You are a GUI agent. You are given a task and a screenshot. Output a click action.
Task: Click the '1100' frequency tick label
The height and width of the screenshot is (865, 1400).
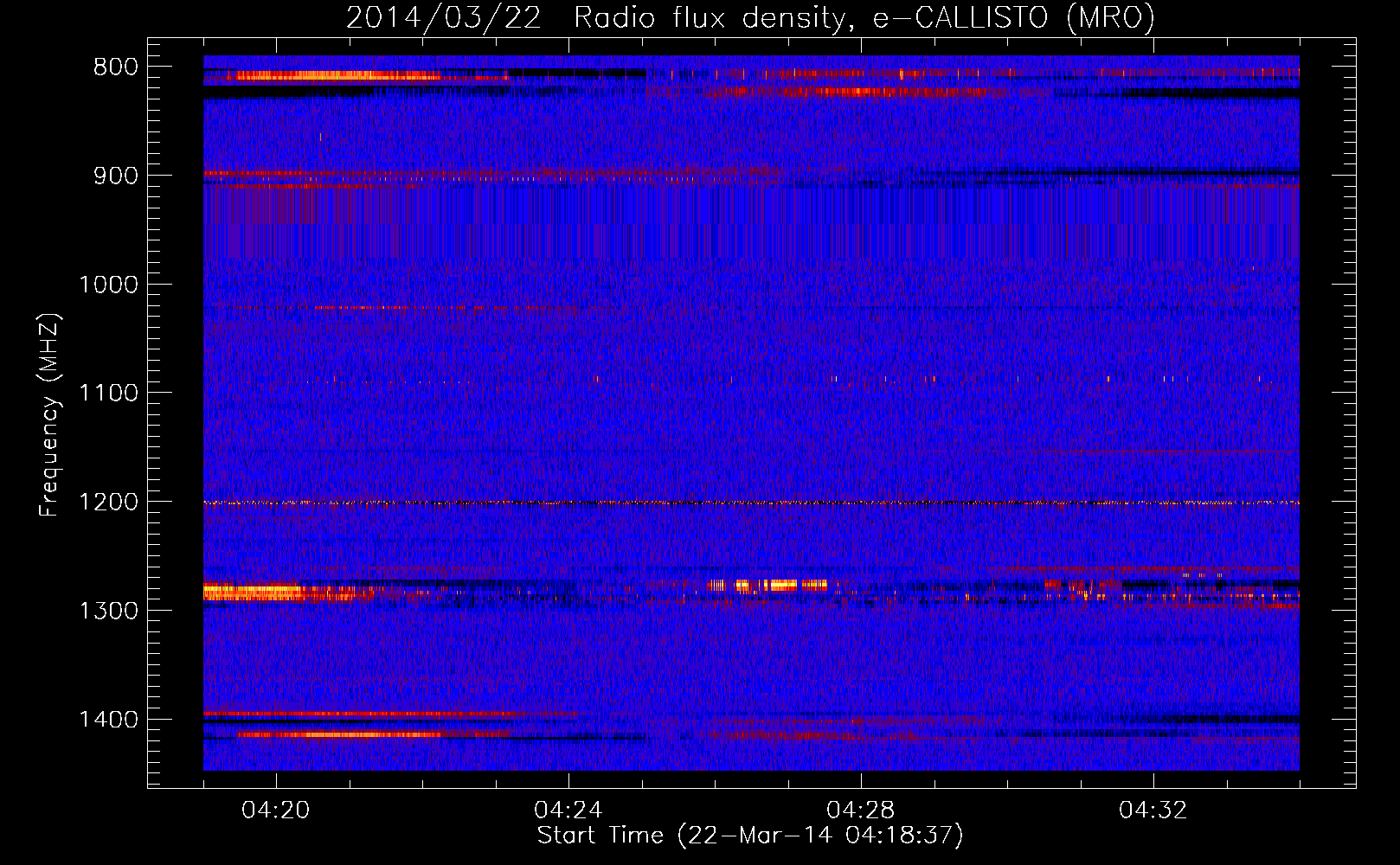pyautogui.click(x=109, y=394)
